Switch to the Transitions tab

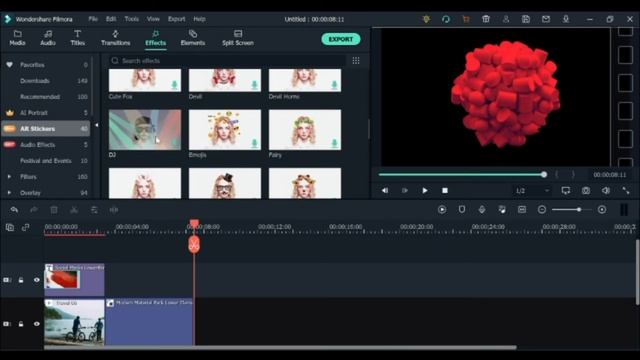click(116, 38)
